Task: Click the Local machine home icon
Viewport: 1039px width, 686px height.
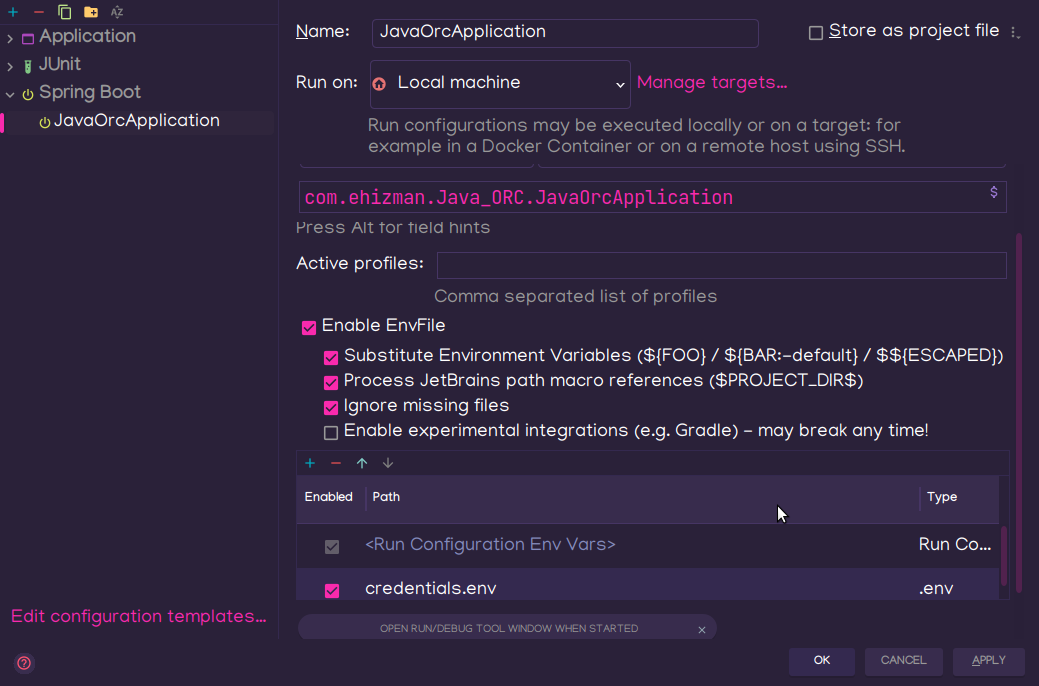Action: coord(379,84)
